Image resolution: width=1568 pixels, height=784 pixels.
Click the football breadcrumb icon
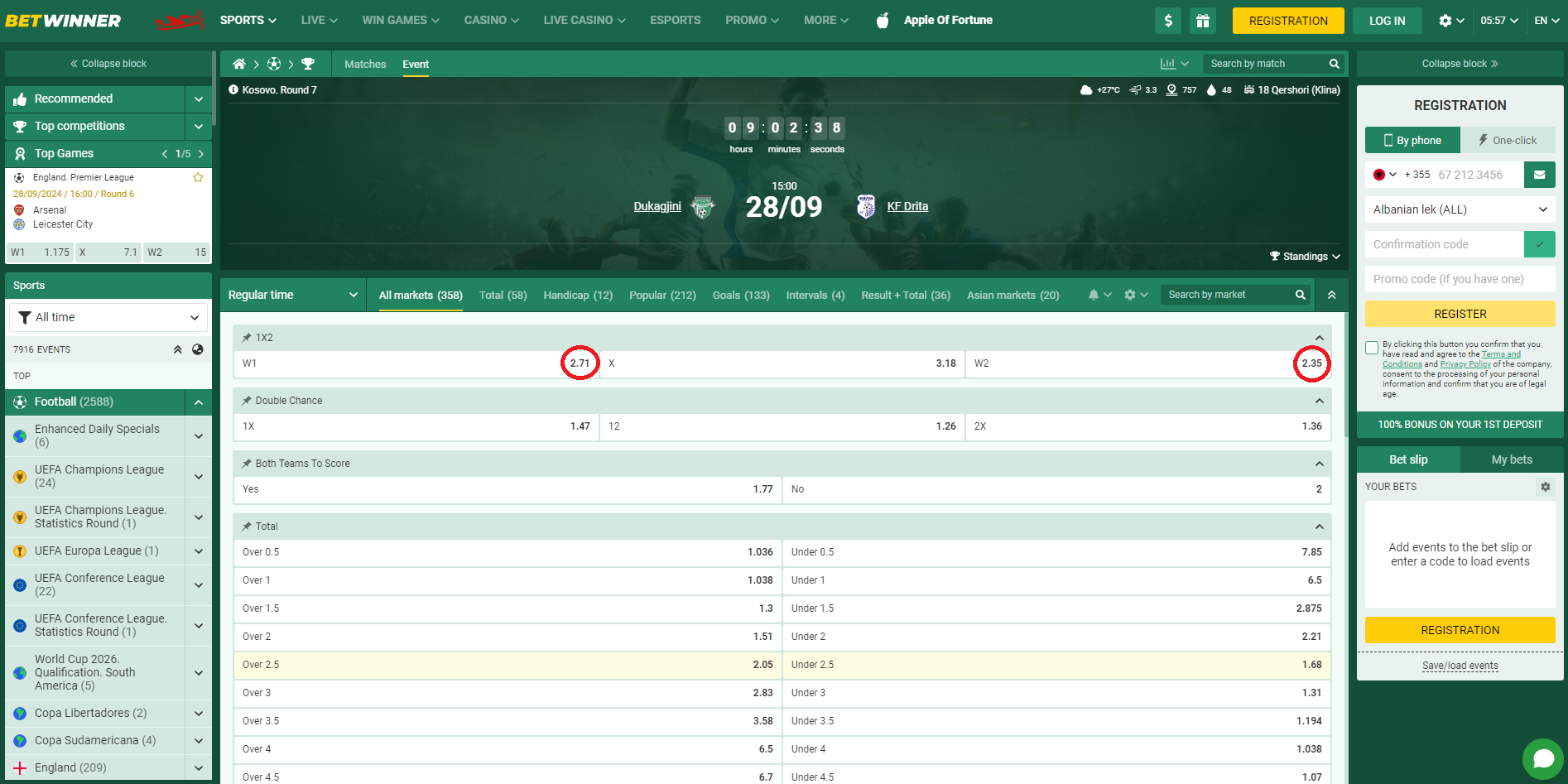click(274, 64)
